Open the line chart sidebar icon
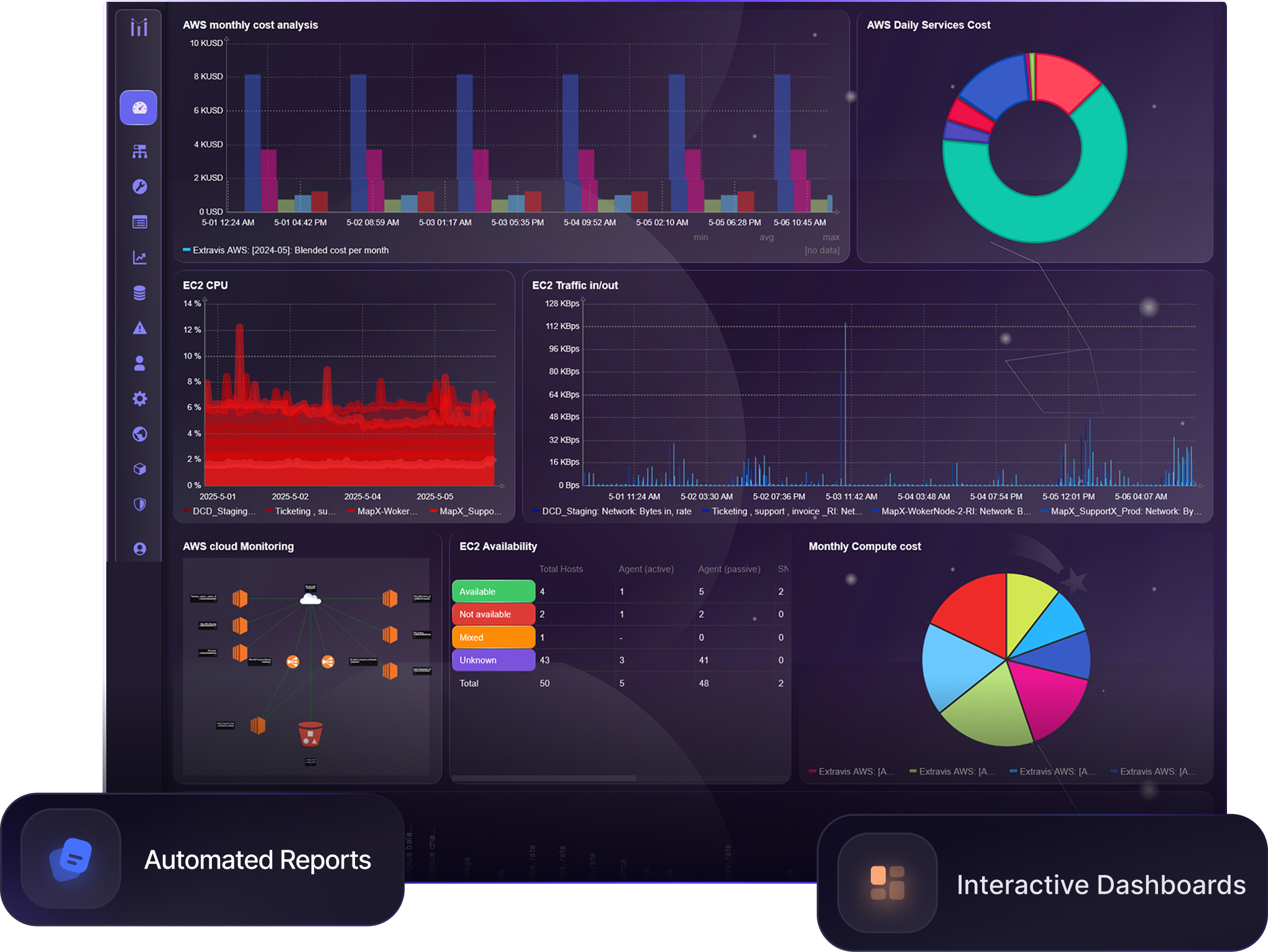Viewport: 1268px width, 952px height. coord(140,257)
